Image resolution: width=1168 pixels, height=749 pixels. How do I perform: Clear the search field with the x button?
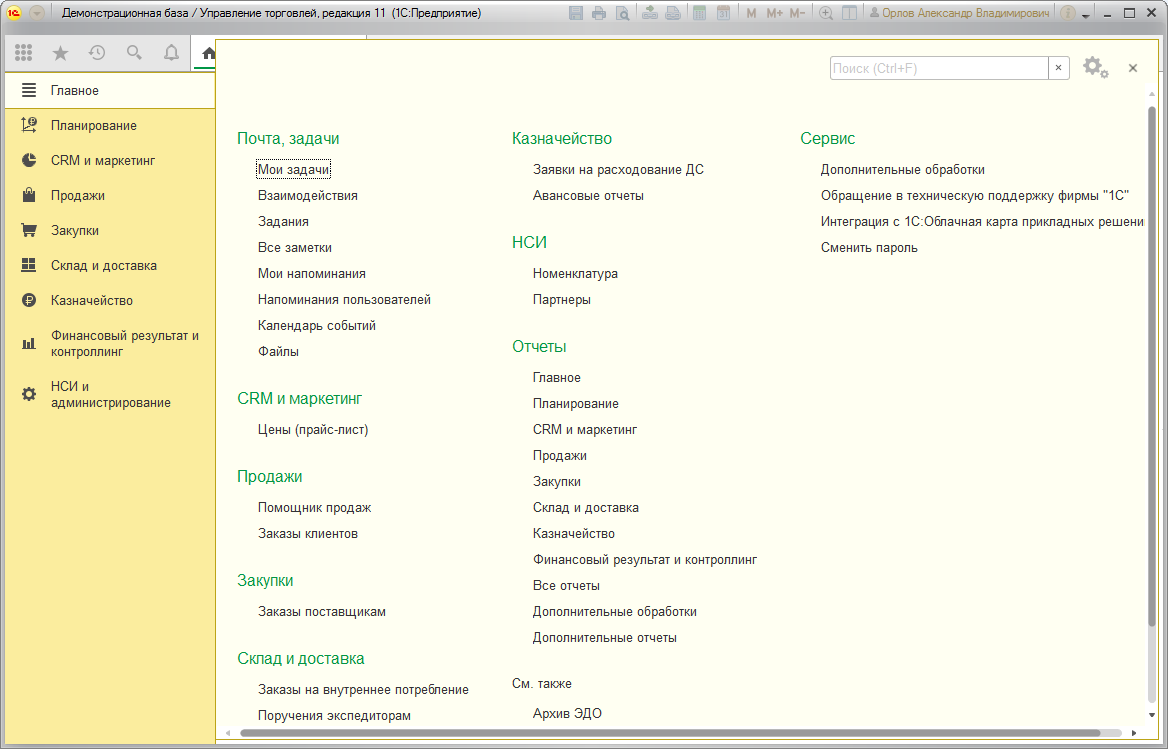click(1058, 68)
